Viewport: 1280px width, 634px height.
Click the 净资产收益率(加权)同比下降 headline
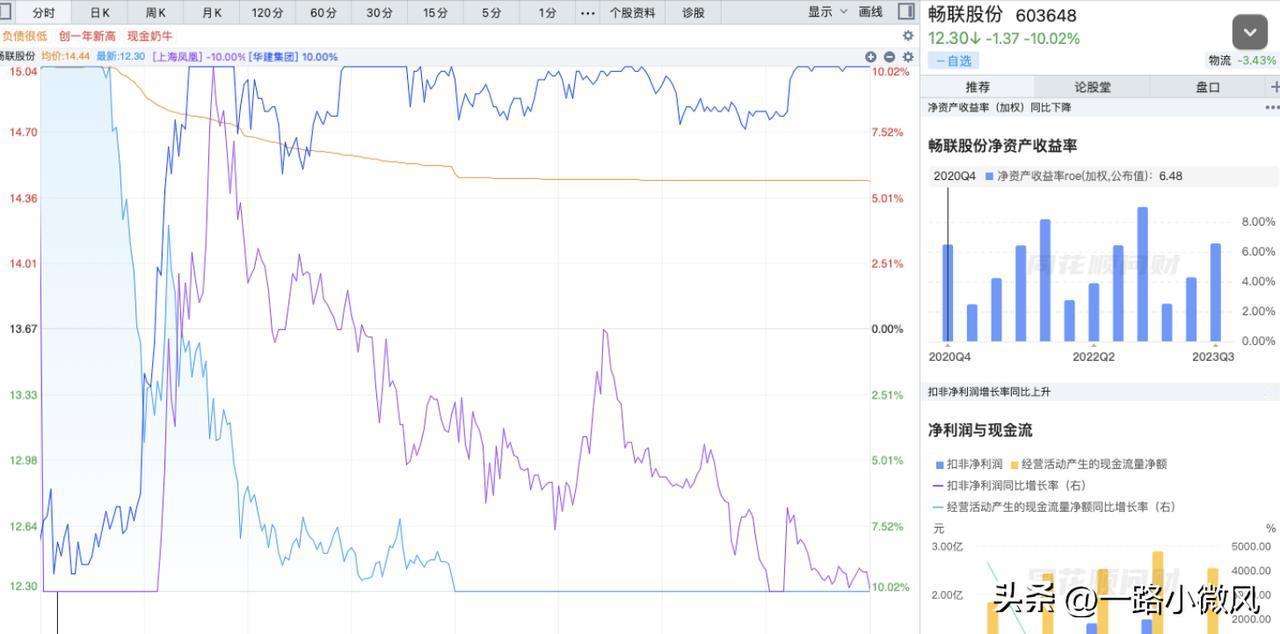tap(999, 108)
